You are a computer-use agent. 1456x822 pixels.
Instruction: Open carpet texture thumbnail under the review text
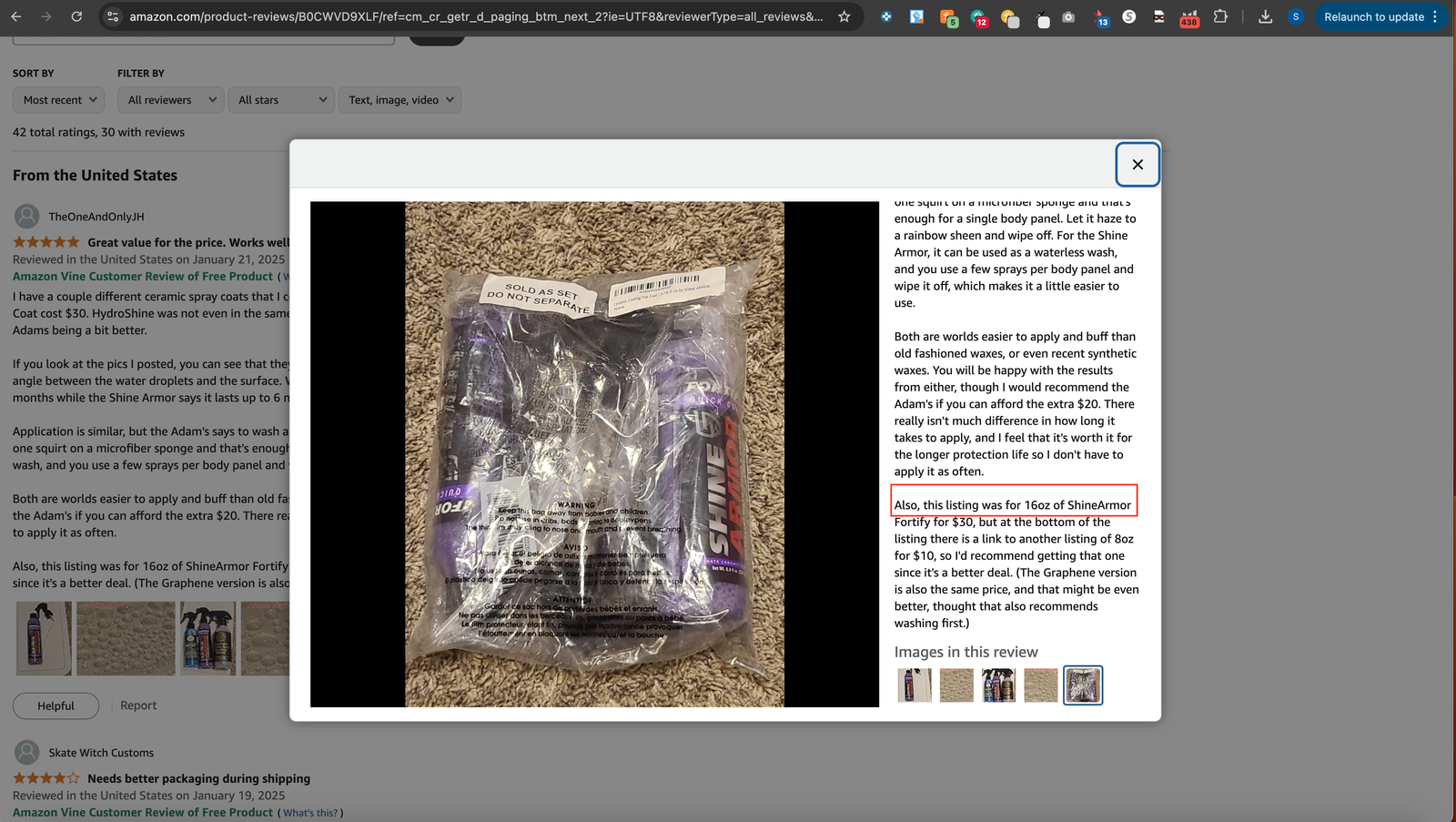click(x=126, y=638)
